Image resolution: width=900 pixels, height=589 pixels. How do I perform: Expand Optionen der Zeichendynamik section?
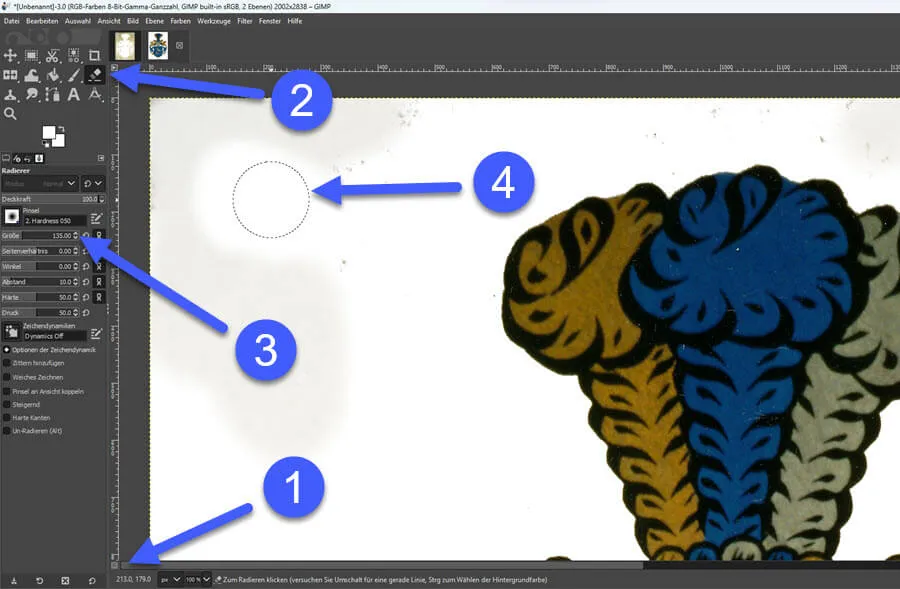pos(7,349)
